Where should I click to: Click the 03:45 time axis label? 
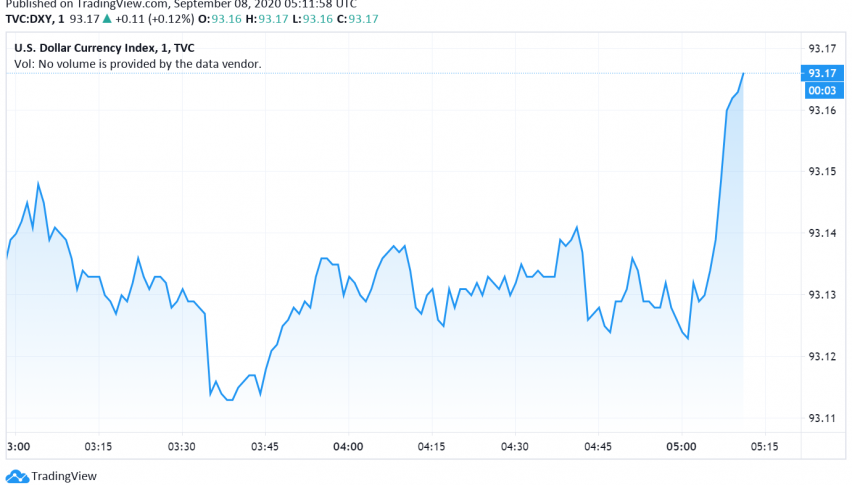pos(265,446)
